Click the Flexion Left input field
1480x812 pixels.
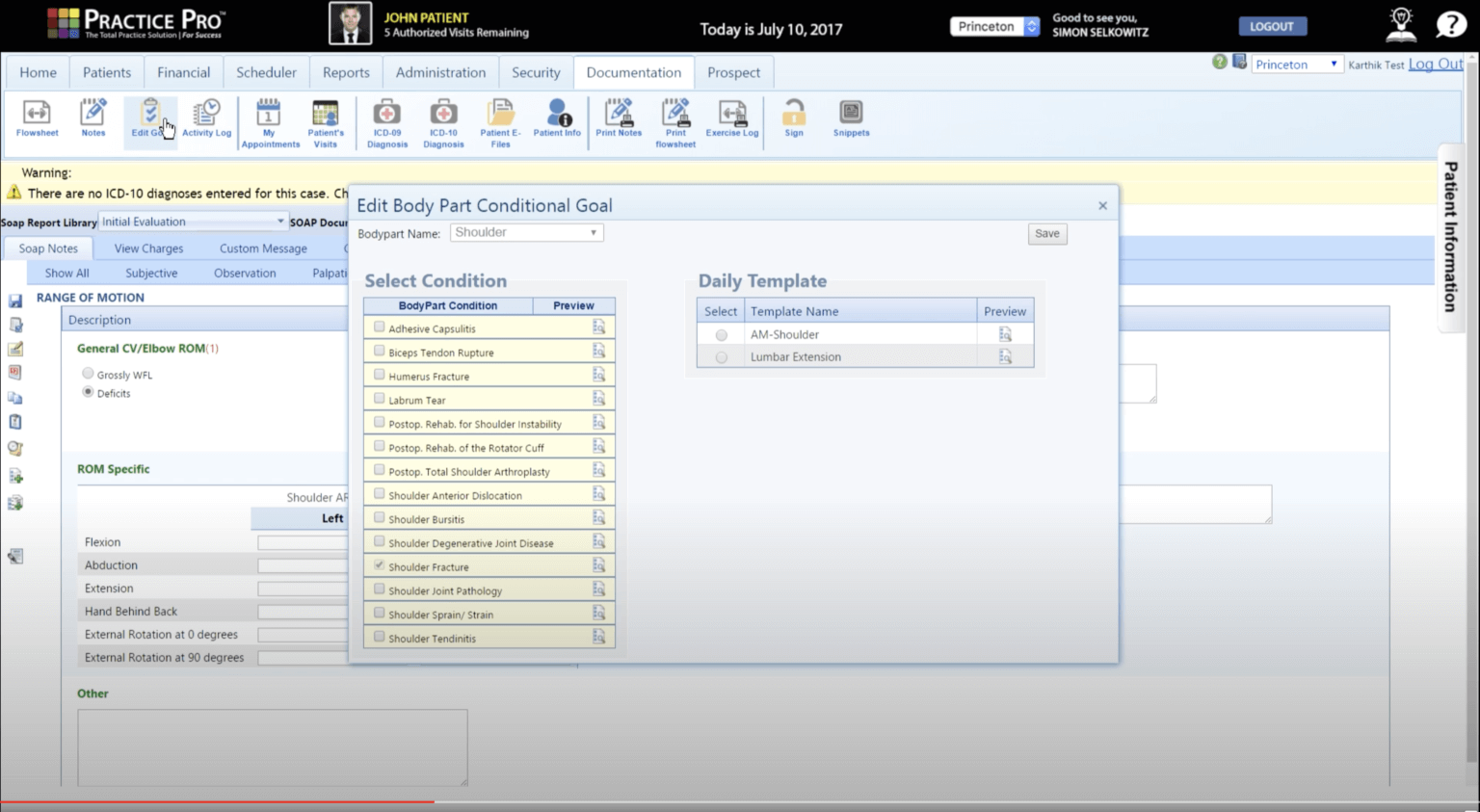click(x=303, y=542)
